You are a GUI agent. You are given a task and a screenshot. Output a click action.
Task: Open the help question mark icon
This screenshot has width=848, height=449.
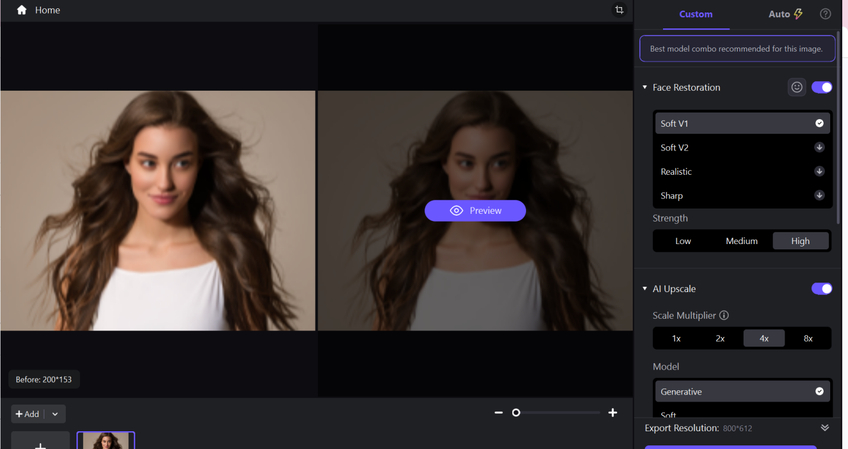coord(825,14)
